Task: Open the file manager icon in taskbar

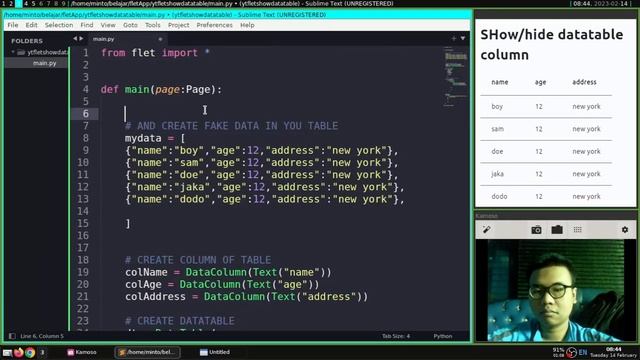Action: pyautogui.click(x=7, y=352)
